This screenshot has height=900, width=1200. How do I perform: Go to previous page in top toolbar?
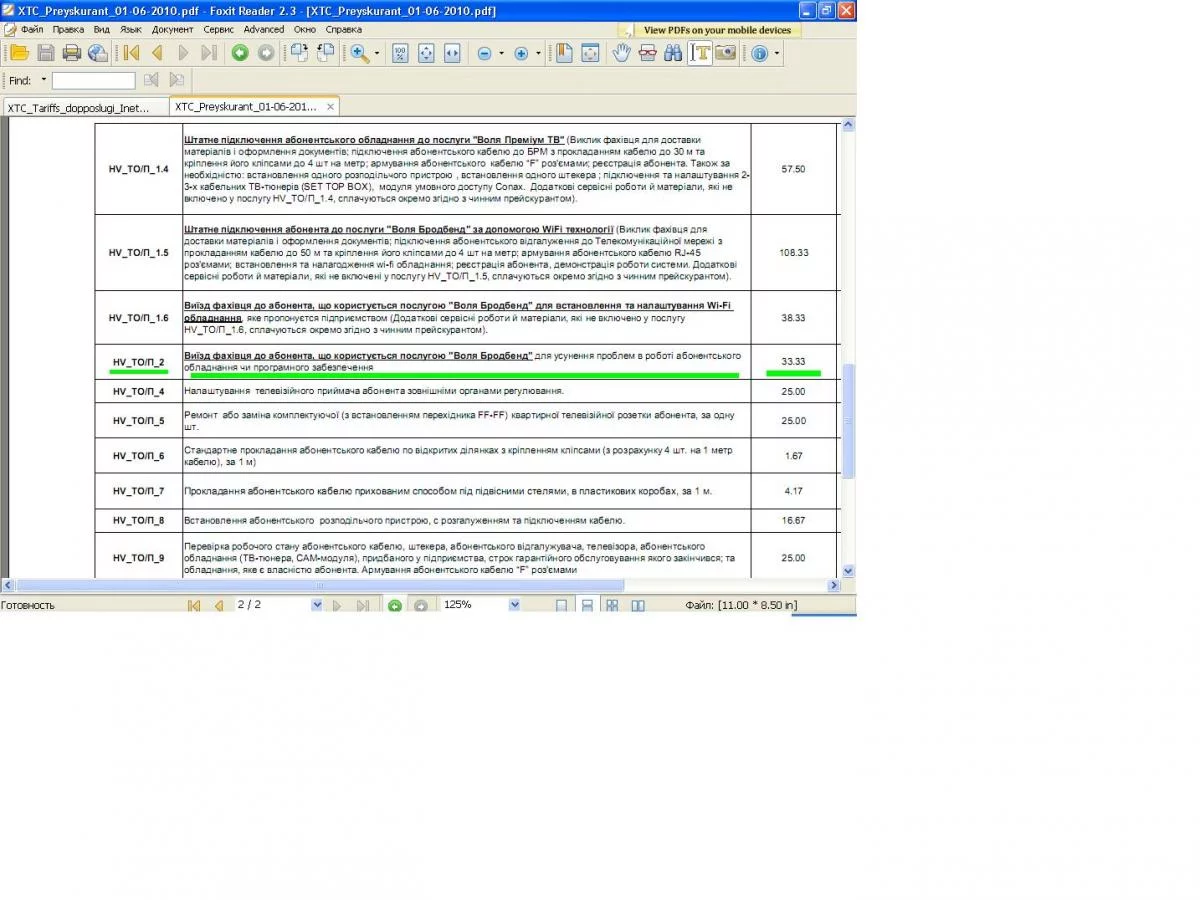click(x=157, y=53)
